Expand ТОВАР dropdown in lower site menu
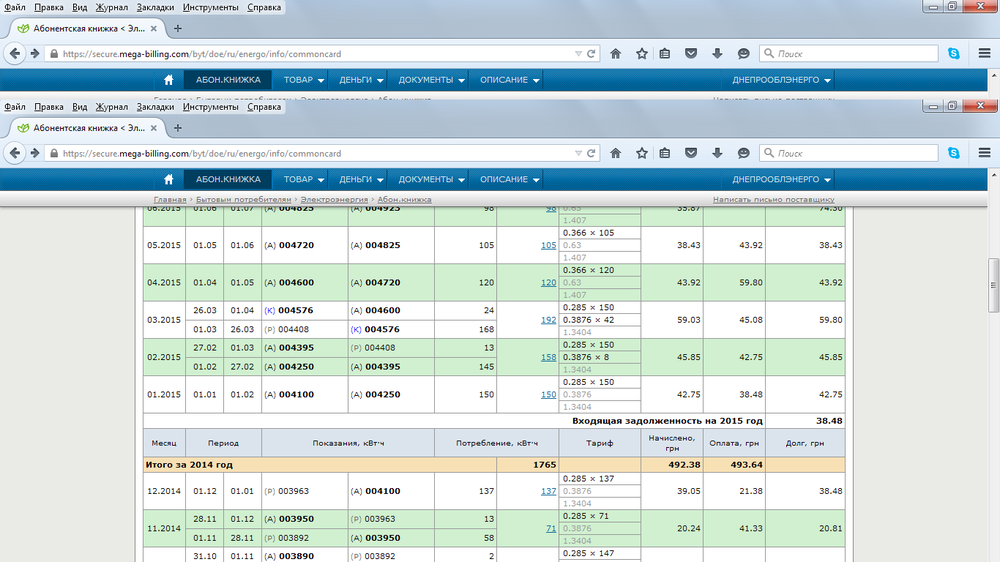Viewport: 1000px width, 562px height. pos(304,179)
